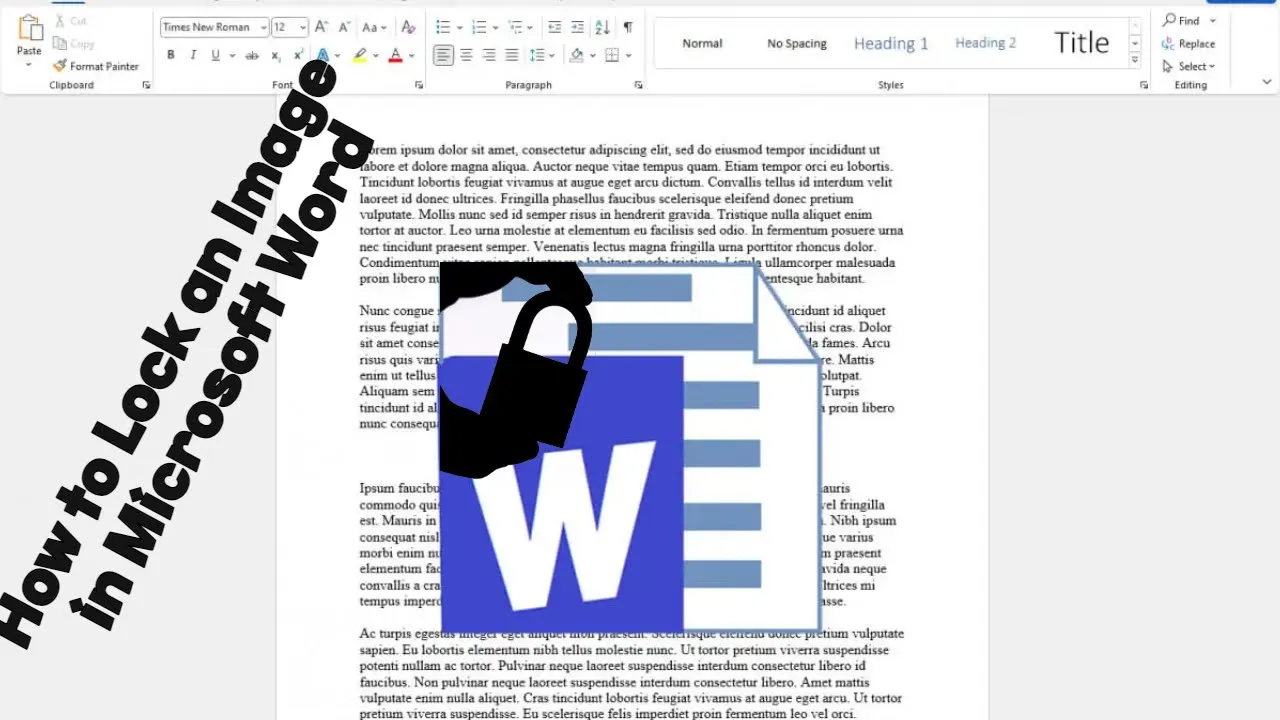Viewport: 1280px width, 720px height.
Task: Toggle show paragraph marks
Action: click(x=628, y=27)
